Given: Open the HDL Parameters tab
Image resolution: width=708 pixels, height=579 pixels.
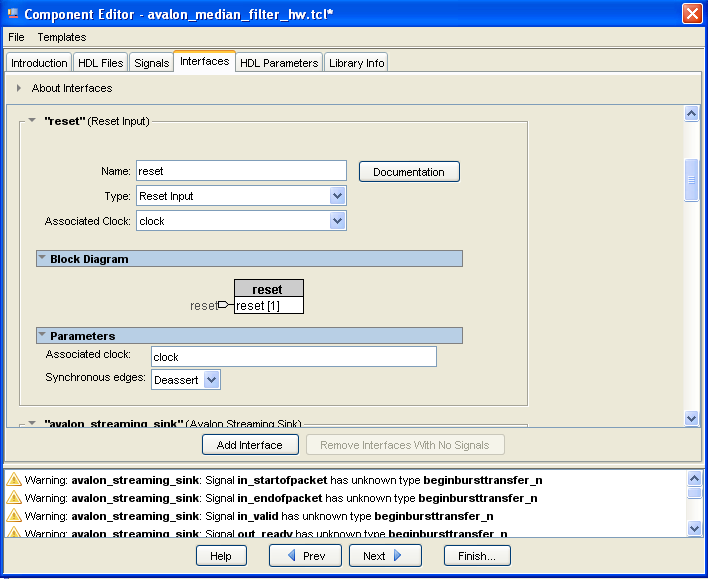Looking at the screenshot, I should click(x=279, y=63).
